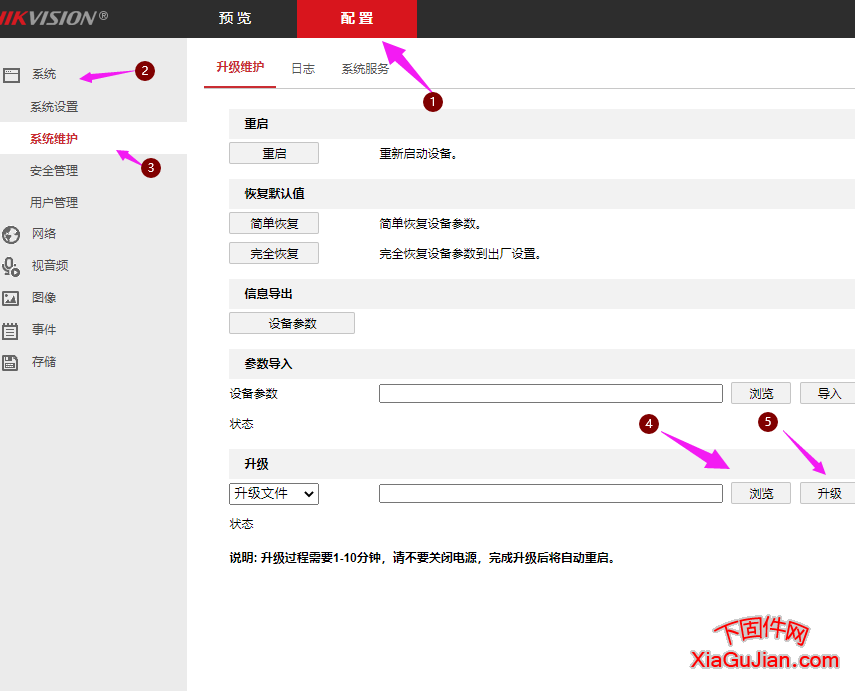Click the 升级 button
The height and width of the screenshot is (691, 855).
[x=828, y=494]
